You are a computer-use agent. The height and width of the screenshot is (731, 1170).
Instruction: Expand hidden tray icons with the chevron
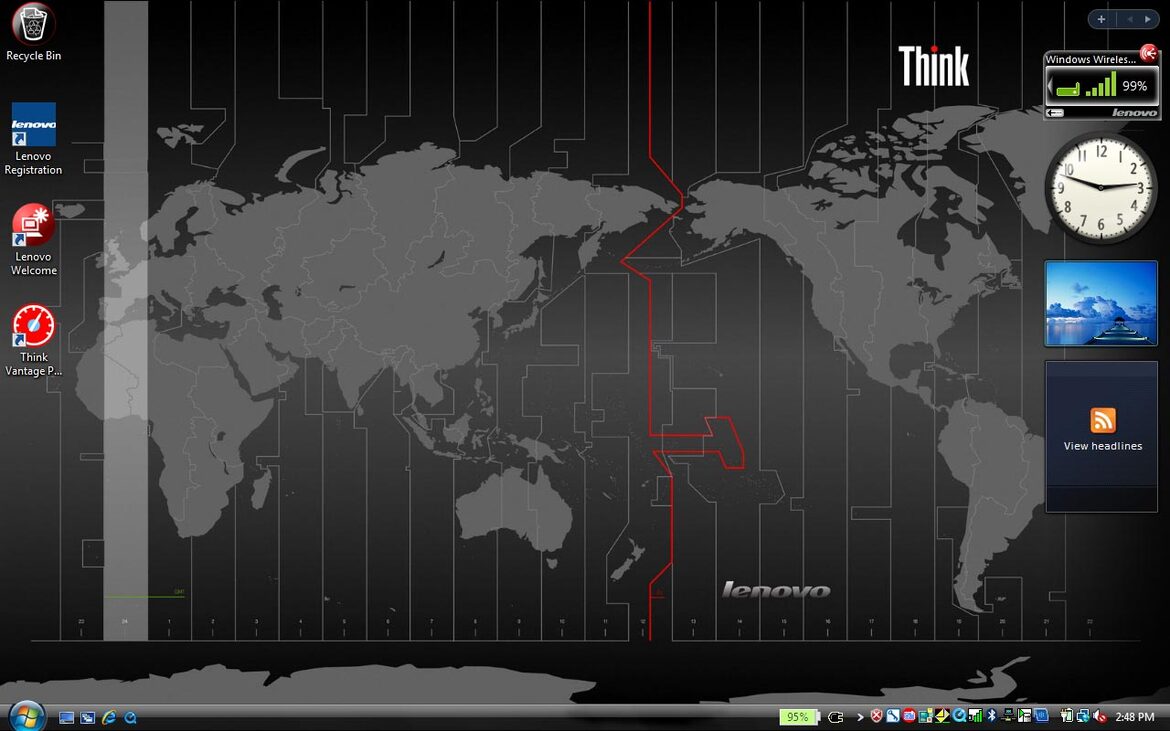860,718
